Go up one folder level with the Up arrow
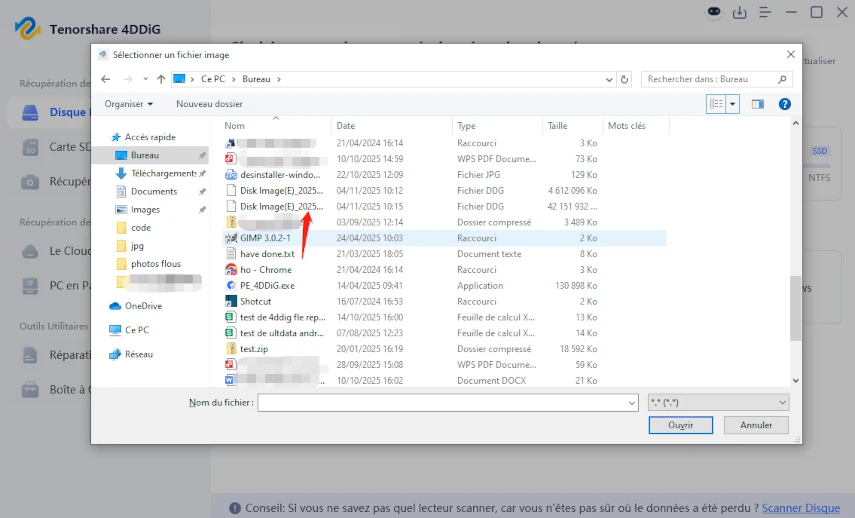Screen dimensions: 855x518 (x=161, y=79)
